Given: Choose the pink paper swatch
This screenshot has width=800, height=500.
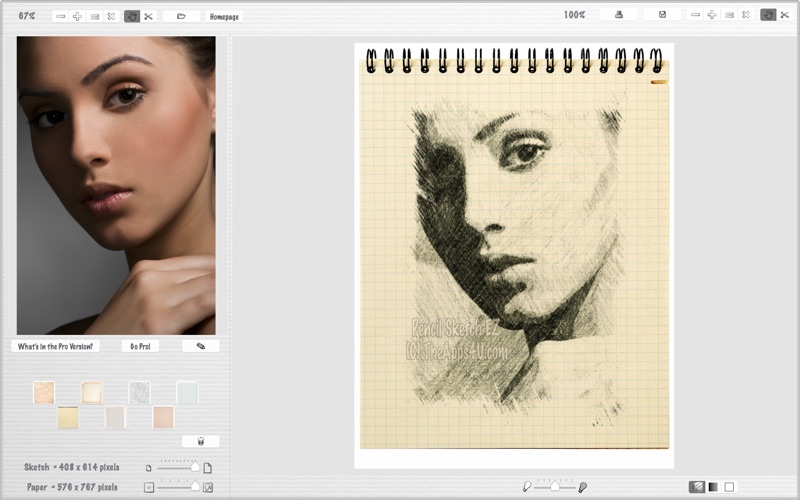Looking at the screenshot, I should coord(163,417).
